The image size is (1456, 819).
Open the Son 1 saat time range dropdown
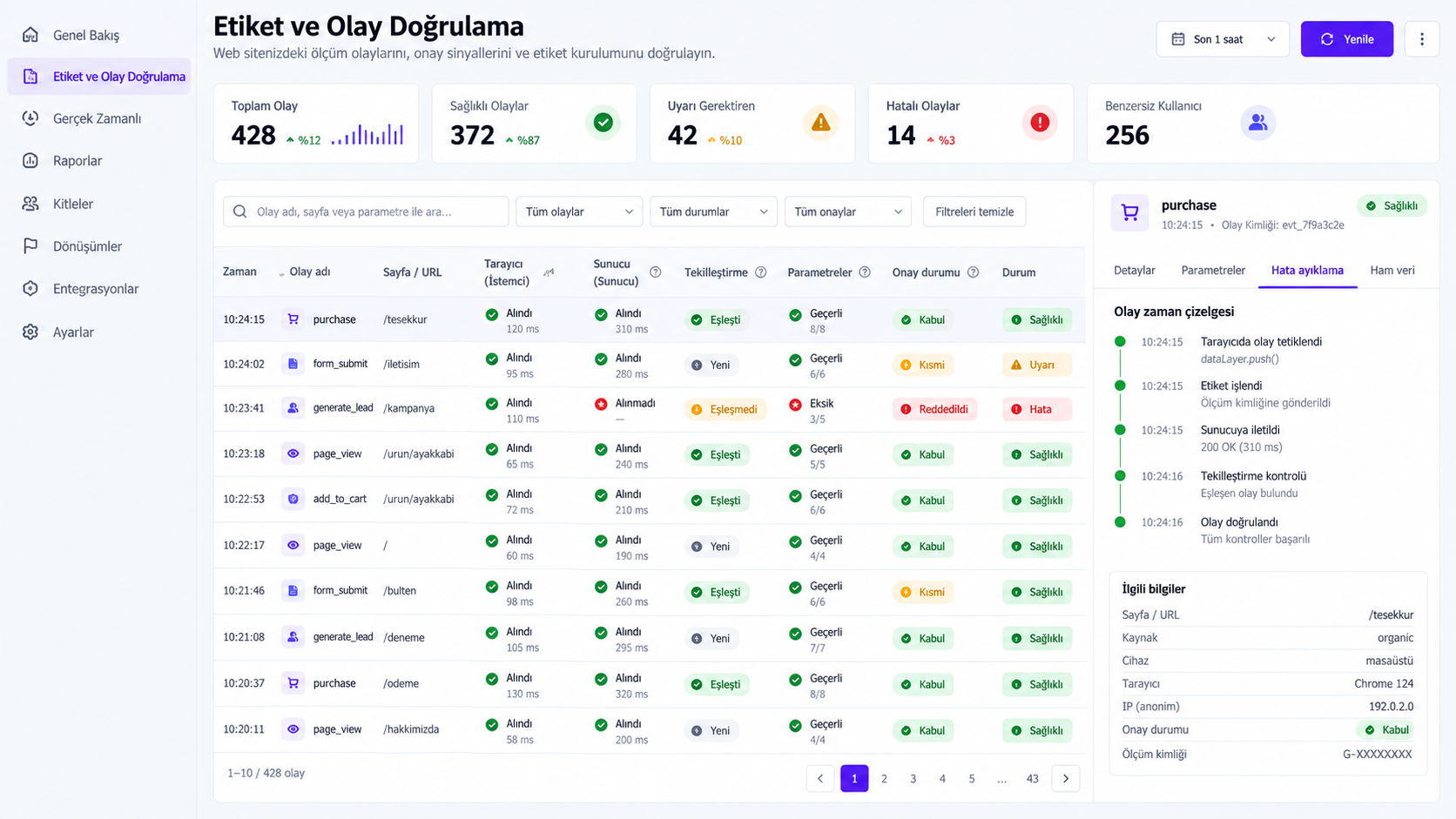[1223, 39]
